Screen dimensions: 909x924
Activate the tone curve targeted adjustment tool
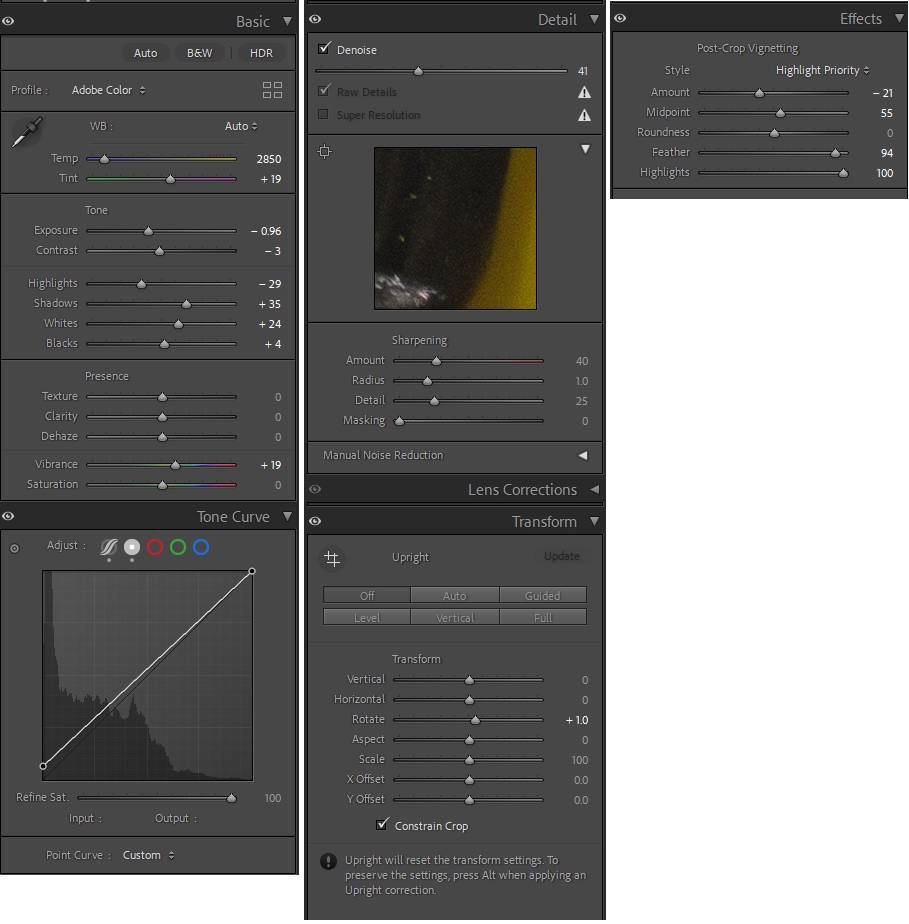pos(15,549)
